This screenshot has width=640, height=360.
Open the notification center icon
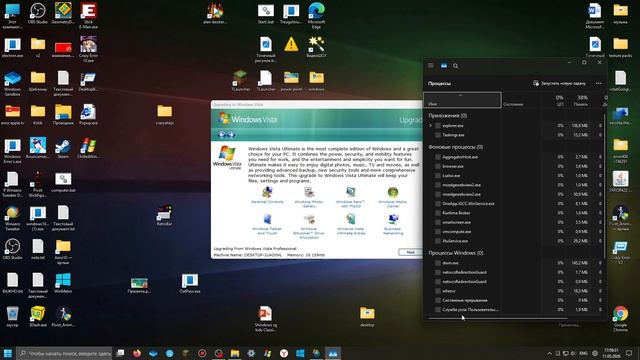pyautogui.click(x=629, y=353)
